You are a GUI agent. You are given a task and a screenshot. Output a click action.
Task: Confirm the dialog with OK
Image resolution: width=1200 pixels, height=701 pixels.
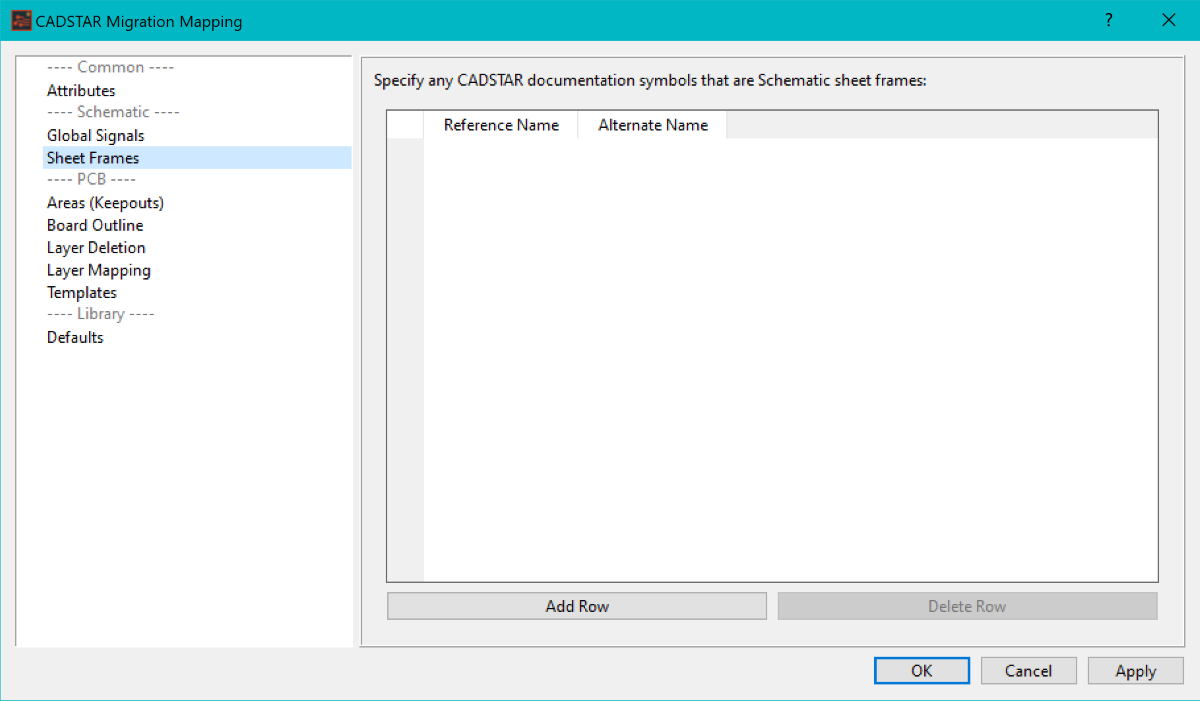pos(922,671)
